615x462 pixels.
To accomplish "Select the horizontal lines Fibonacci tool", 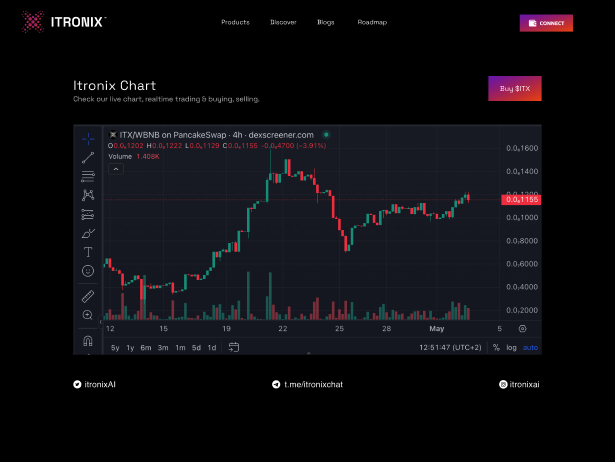I will [x=88, y=176].
